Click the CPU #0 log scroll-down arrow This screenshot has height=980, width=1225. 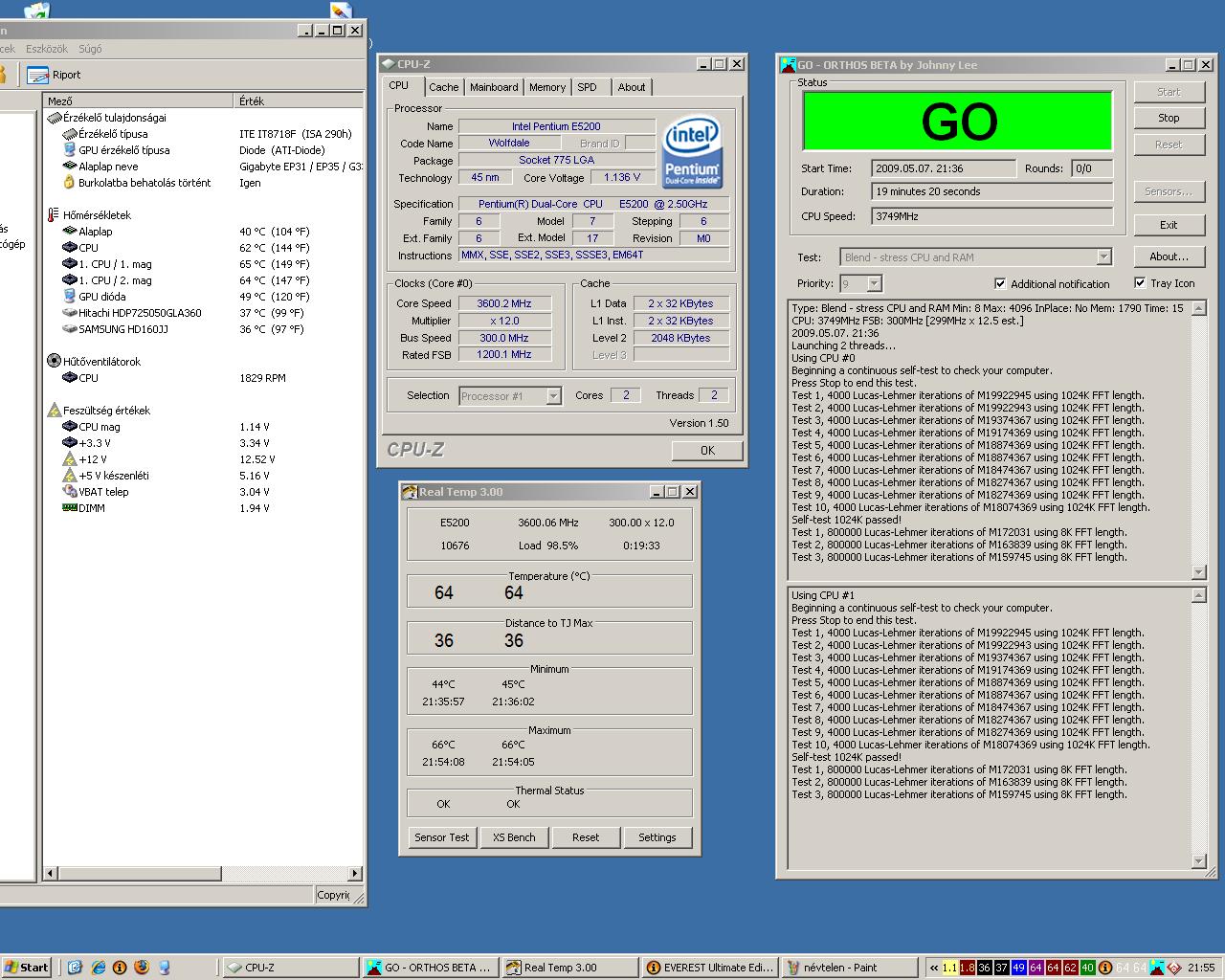click(x=1199, y=572)
